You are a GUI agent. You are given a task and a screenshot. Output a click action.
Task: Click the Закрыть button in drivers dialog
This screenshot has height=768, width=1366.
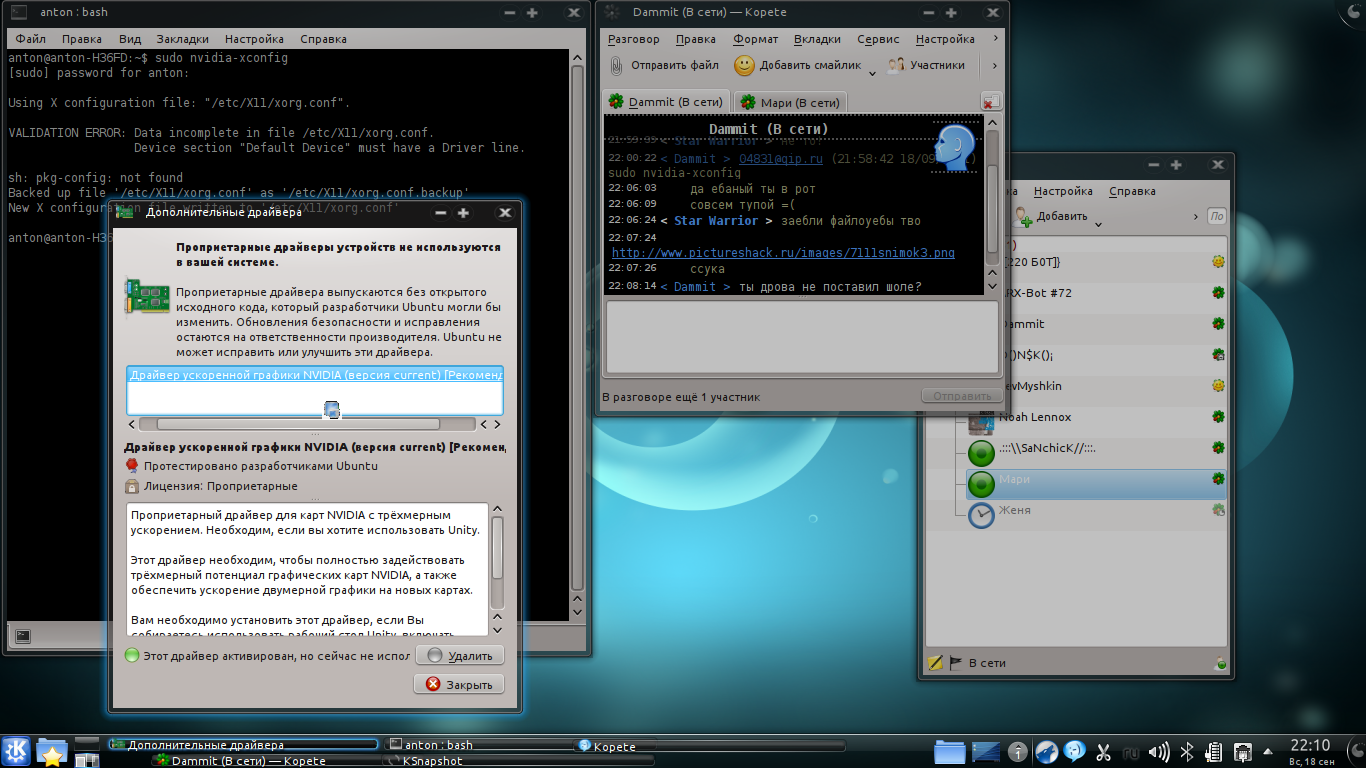(x=460, y=685)
